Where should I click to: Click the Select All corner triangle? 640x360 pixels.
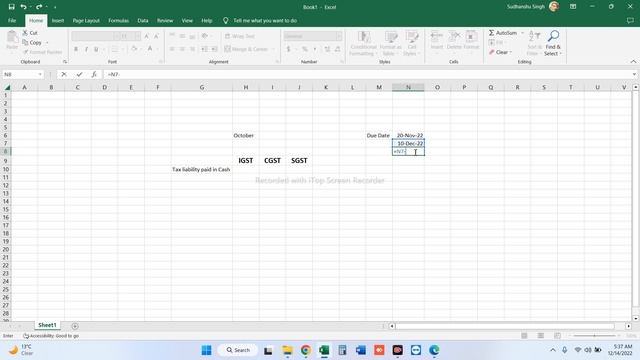[x=7, y=87]
